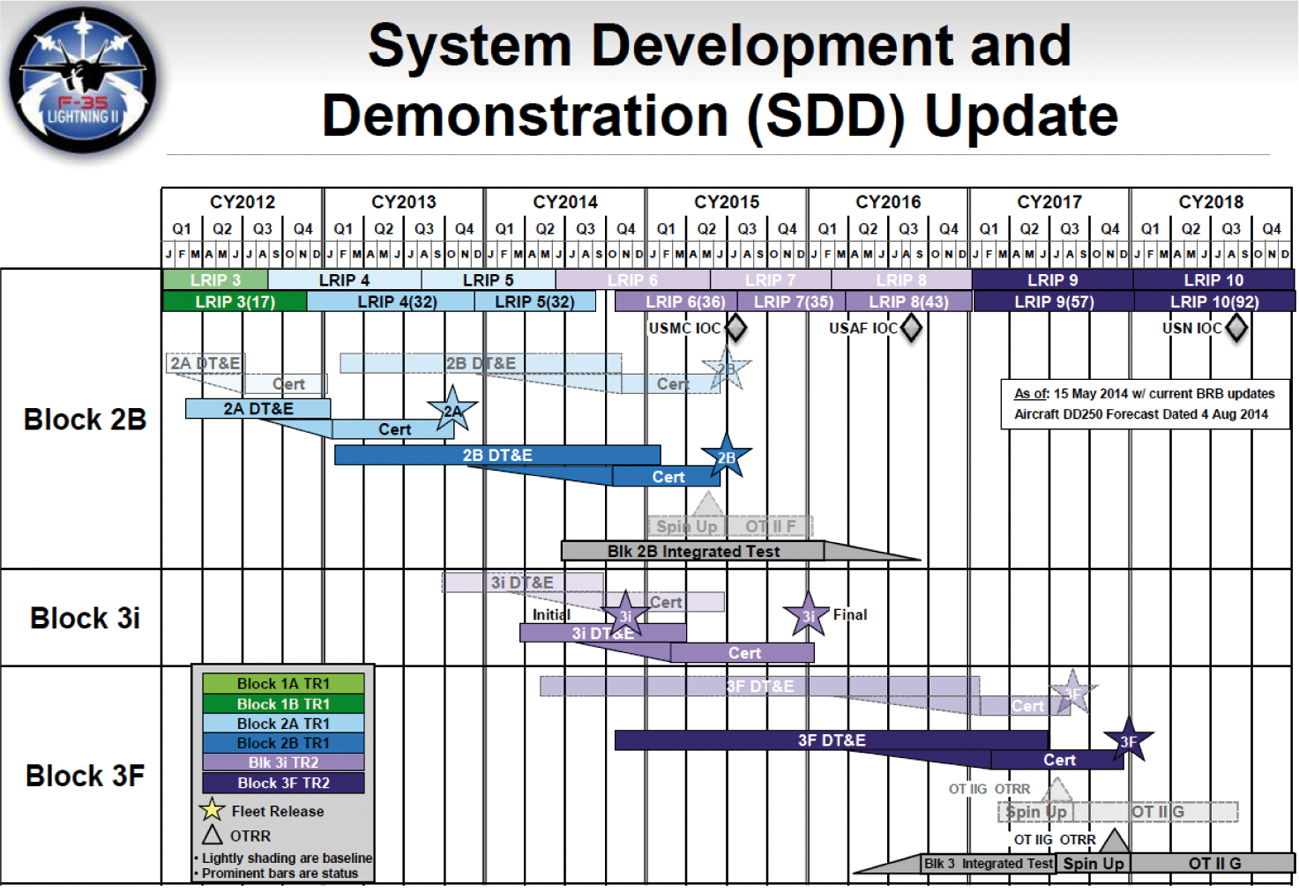Click the solid grey Spin Up bar at bottom
1299x892 pixels.
tap(1093, 863)
